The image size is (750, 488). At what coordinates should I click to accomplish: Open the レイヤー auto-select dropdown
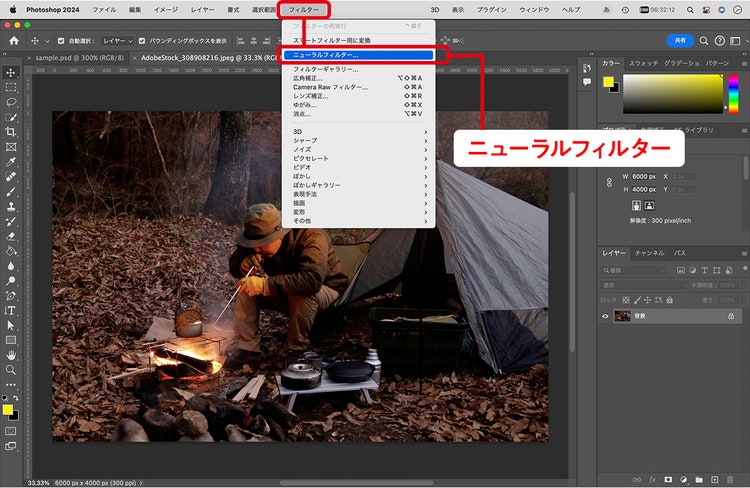117,41
